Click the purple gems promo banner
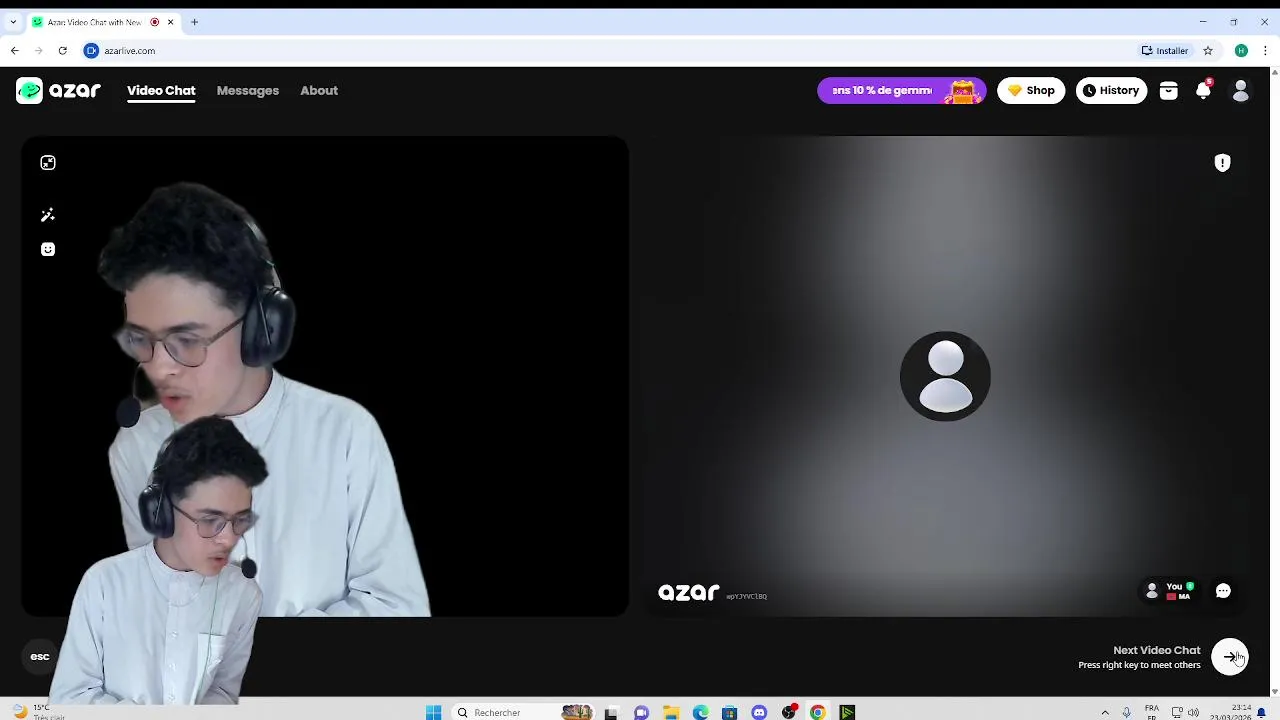The image size is (1280, 720). point(901,91)
